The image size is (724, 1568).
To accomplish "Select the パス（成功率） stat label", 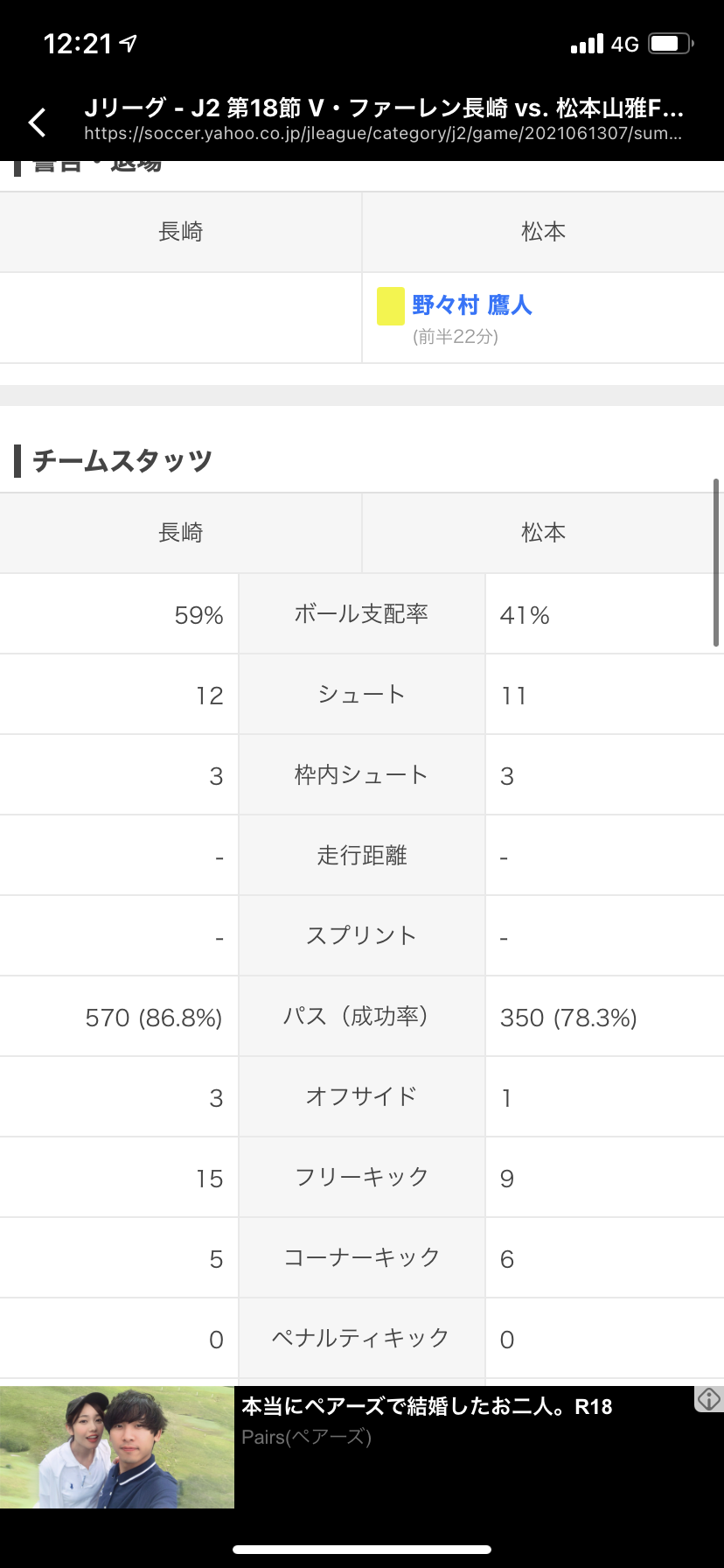I will click(361, 1017).
